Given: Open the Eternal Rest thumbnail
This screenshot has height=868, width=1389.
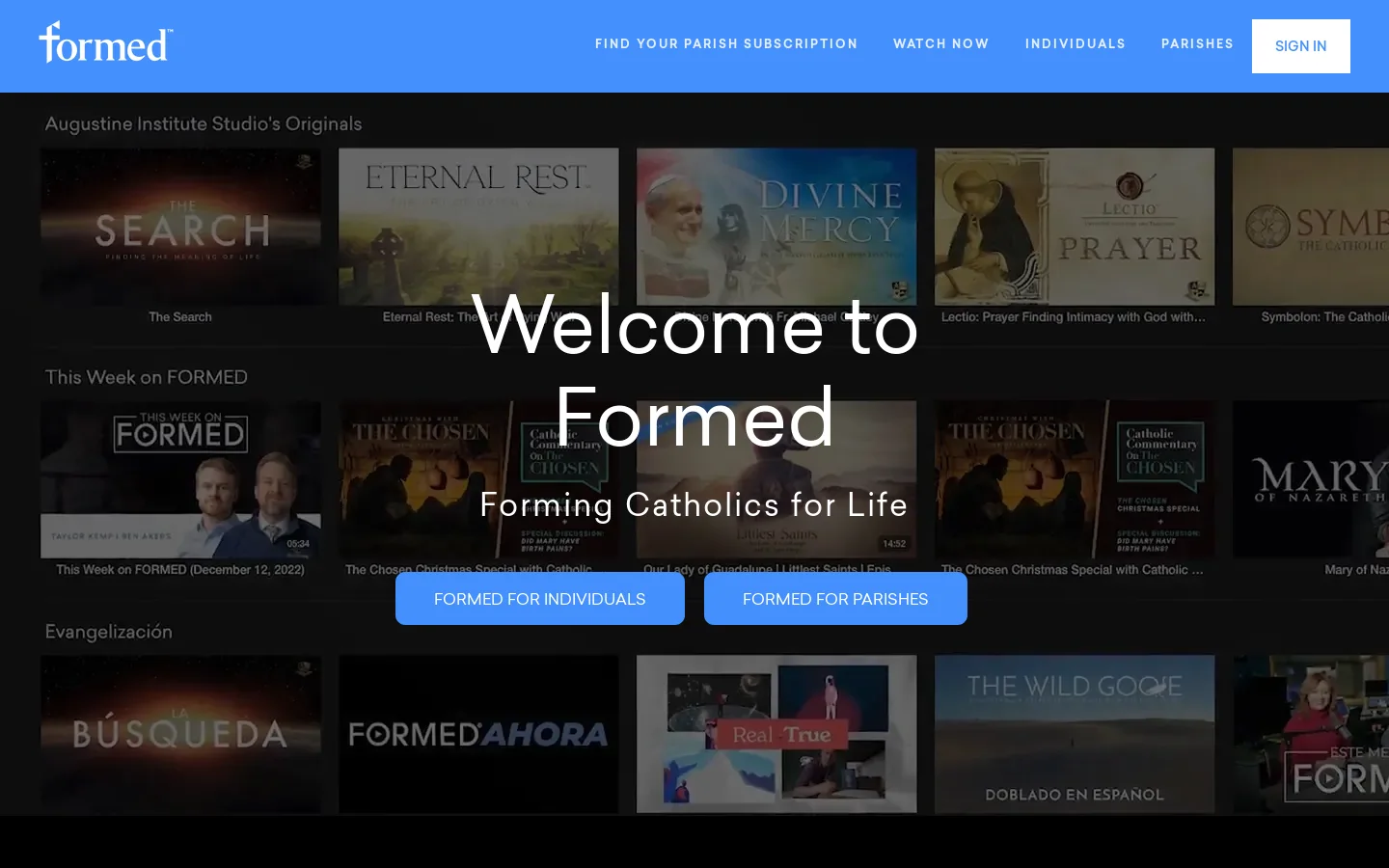Looking at the screenshot, I should [x=478, y=227].
